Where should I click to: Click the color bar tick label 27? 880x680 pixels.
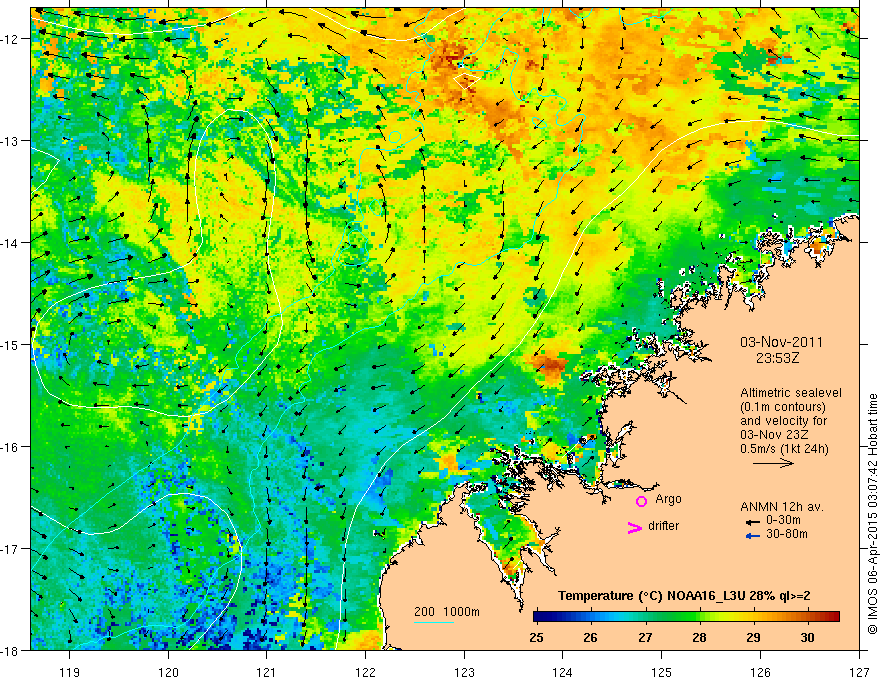click(x=645, y=637)
